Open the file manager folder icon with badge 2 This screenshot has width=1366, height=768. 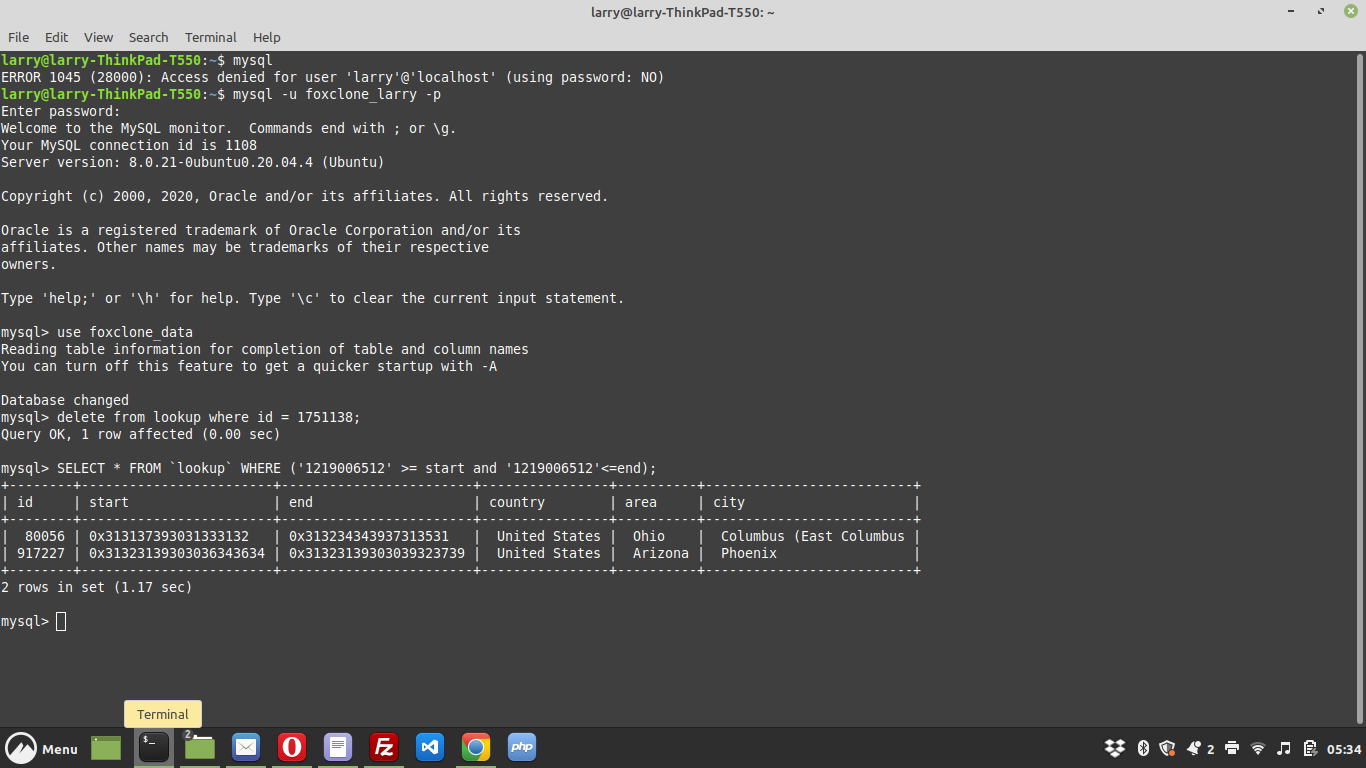[x=200, y=748]
